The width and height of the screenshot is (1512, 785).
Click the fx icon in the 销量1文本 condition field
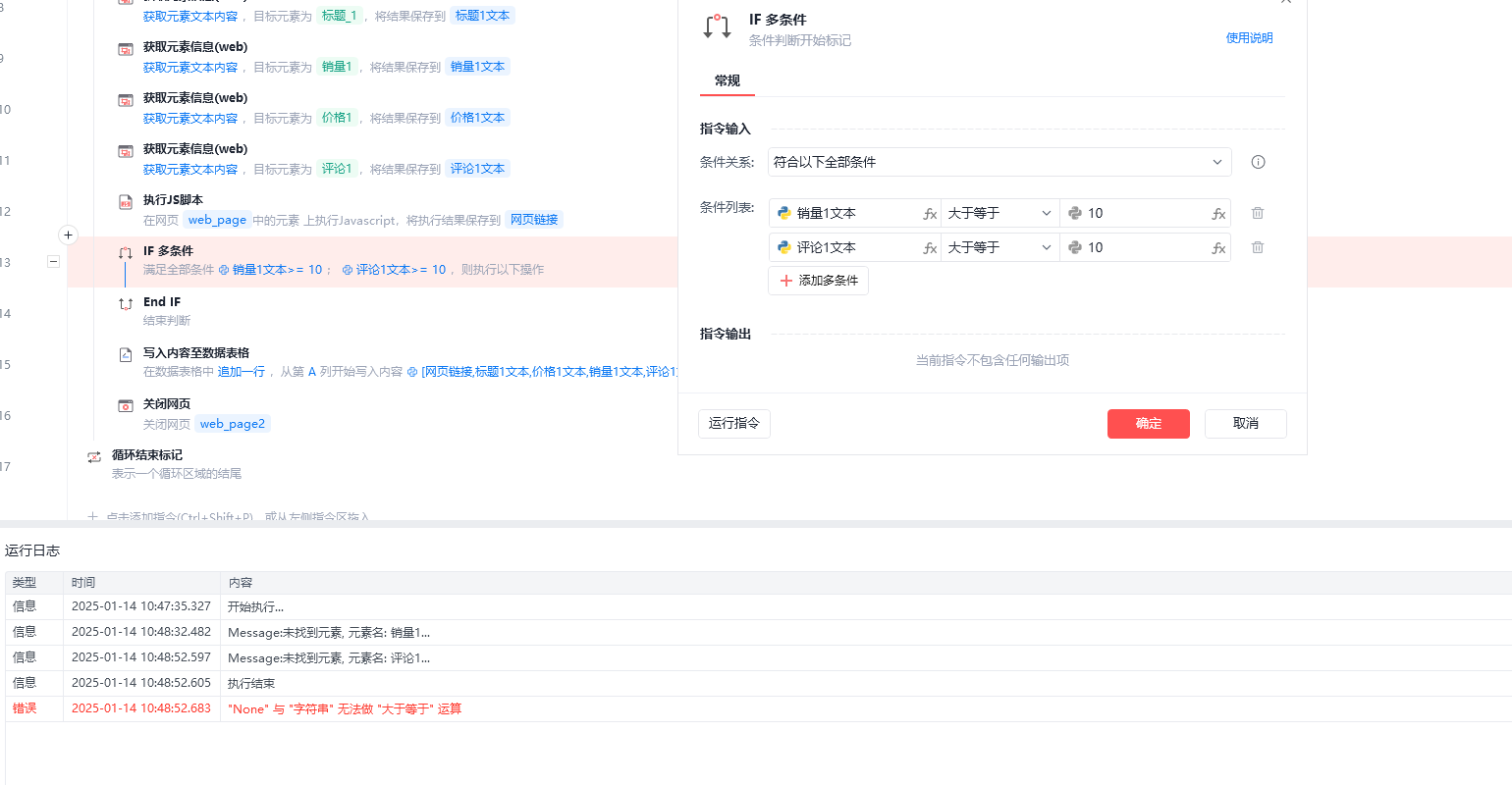[930, 214]
